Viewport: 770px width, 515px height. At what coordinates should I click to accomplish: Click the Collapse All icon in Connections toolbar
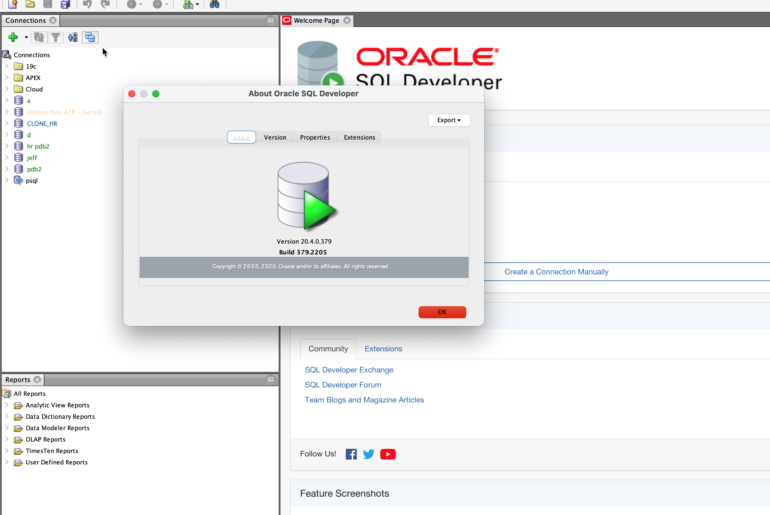(90, 37)
